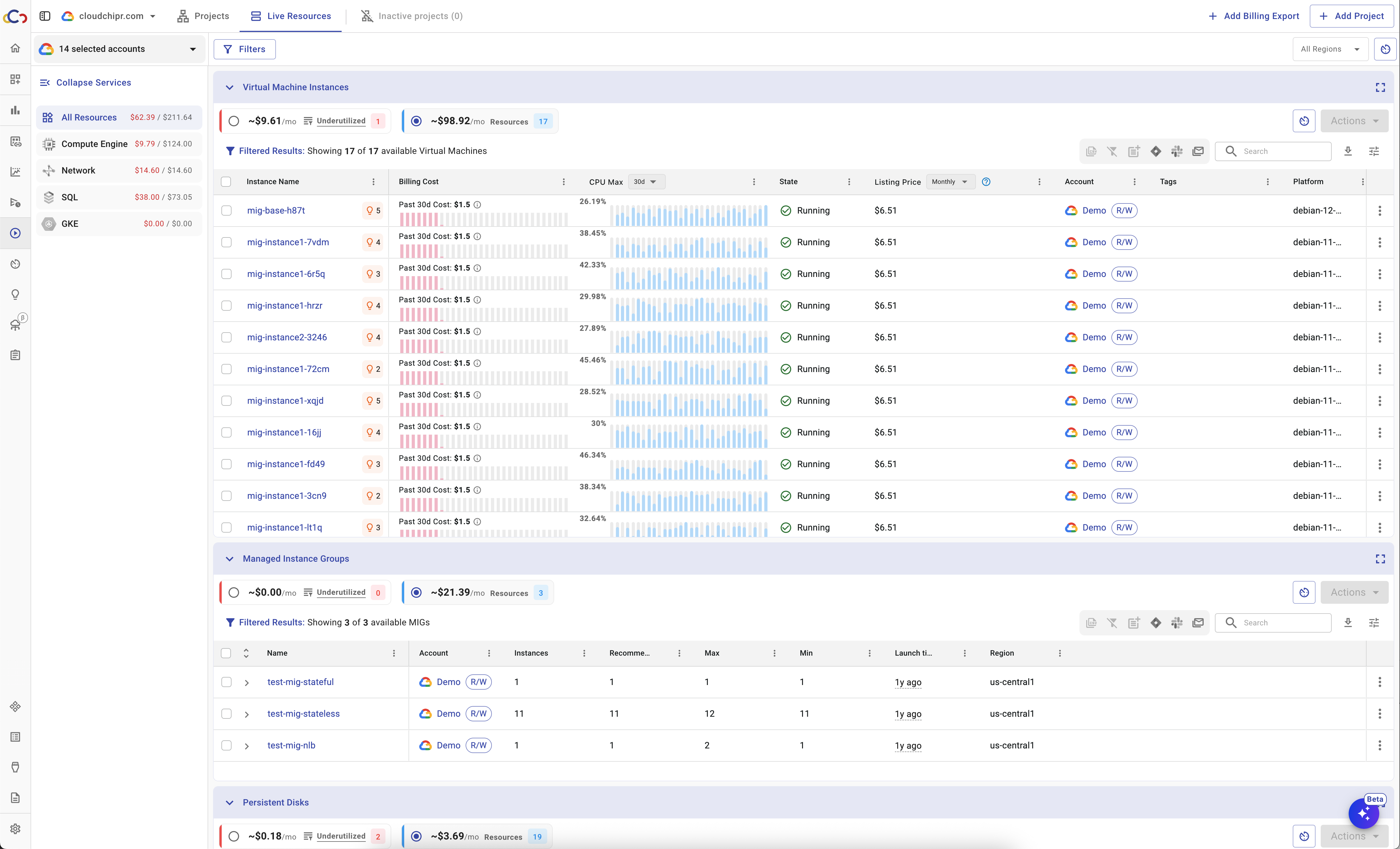1400x849 pixels.
Task: Open column settings for Managed Instance Groups table
Action: pos(1374,622)
